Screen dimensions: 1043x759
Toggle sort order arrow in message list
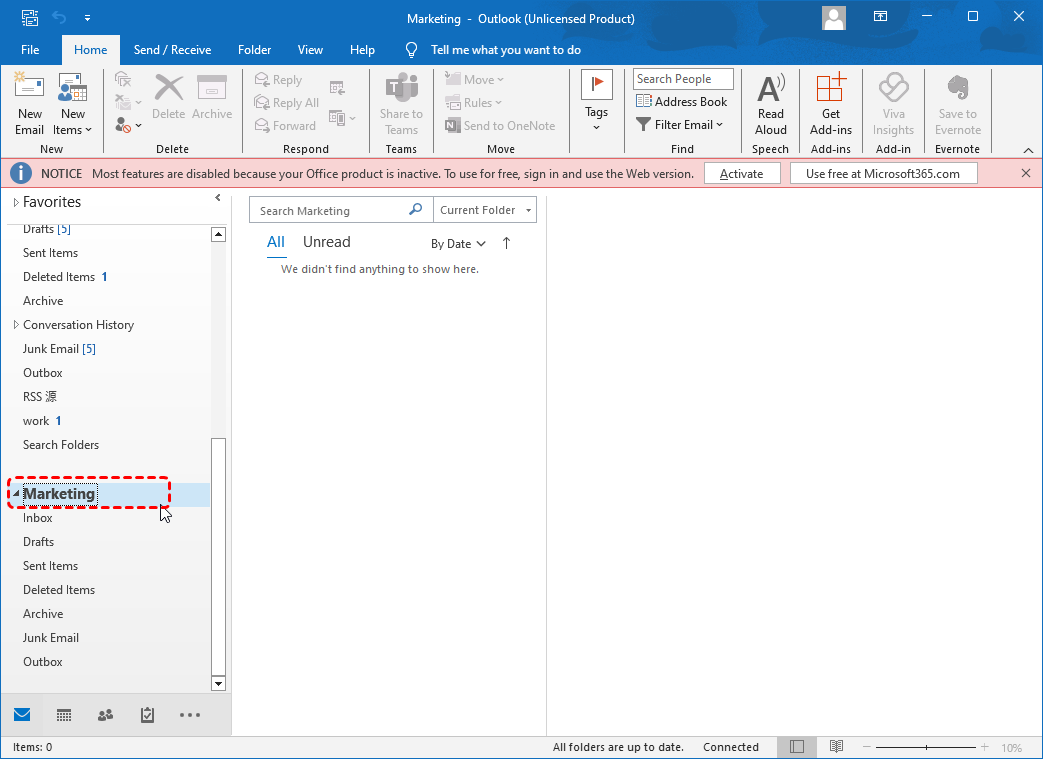point(506,243)
